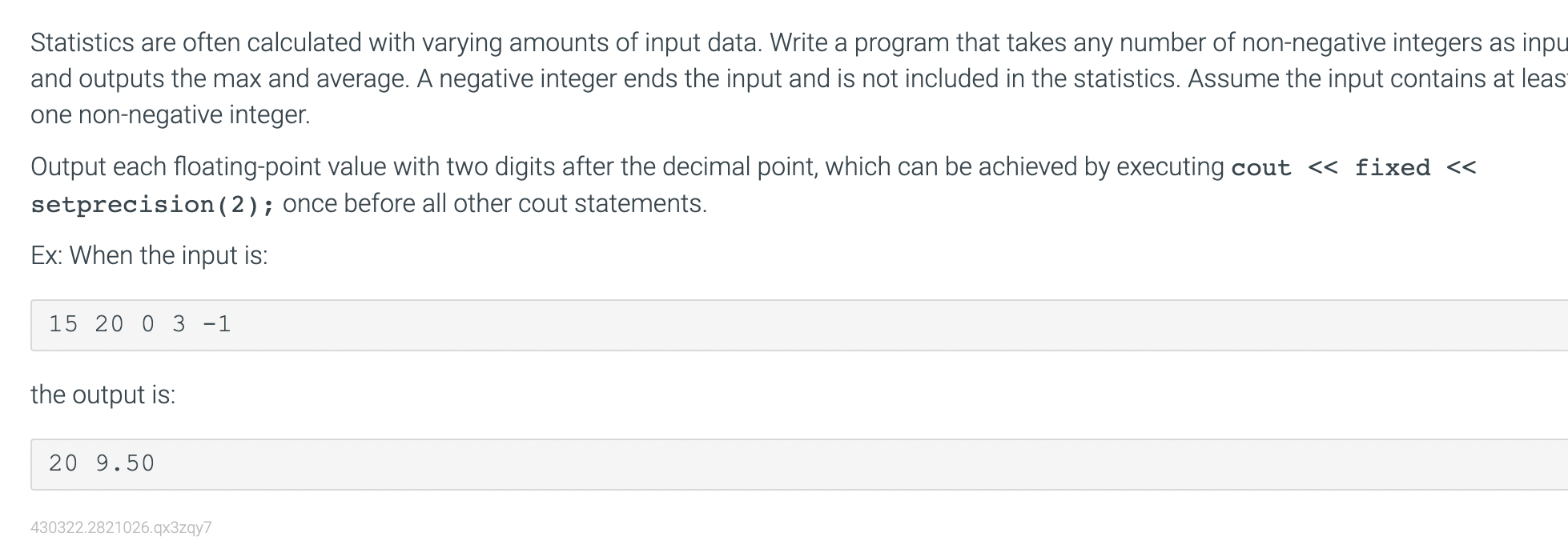Click the sample output code box
Viewport: 1568px width, 541px height.
[799, 464]
